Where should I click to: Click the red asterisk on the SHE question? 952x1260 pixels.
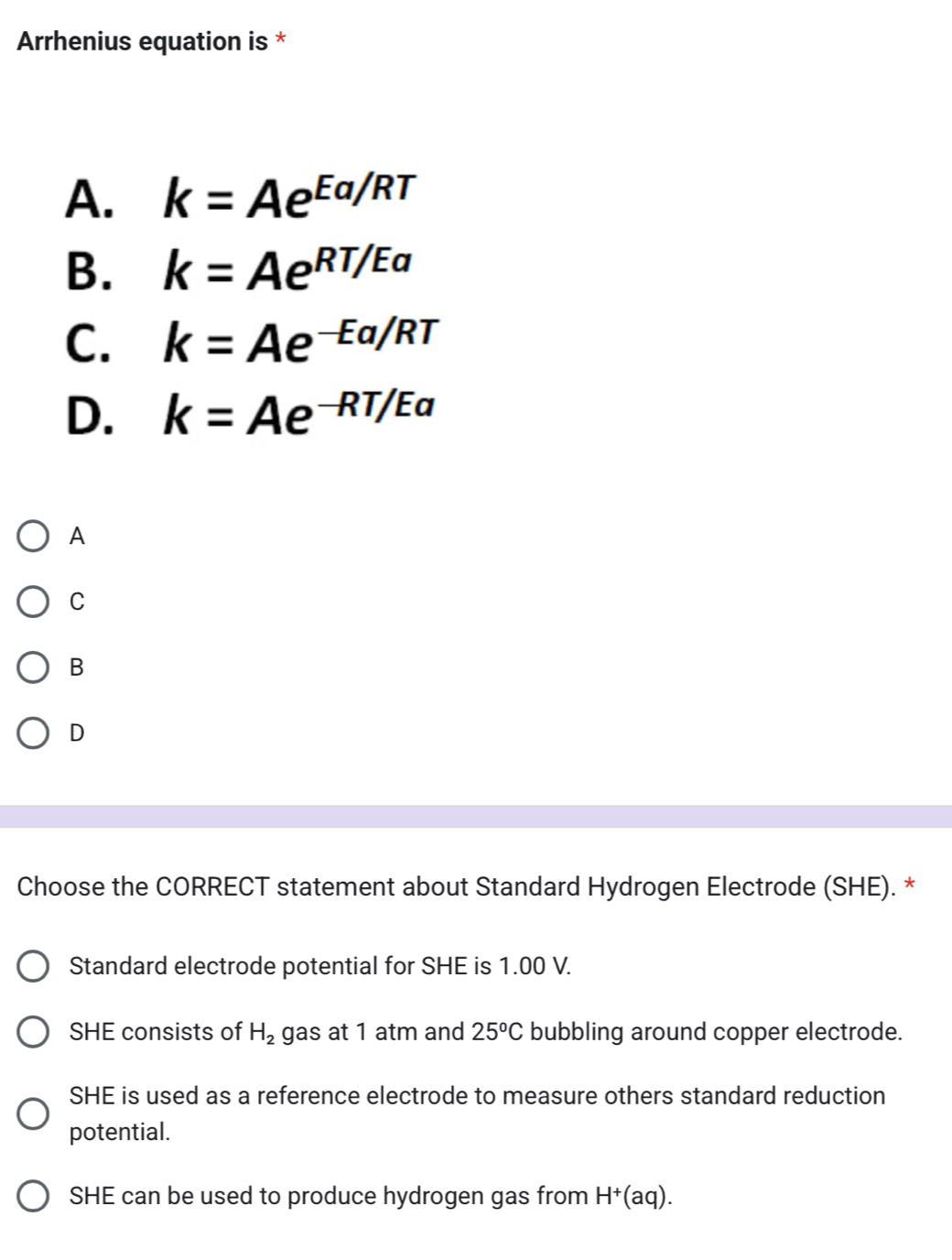(x=911, y=885)
